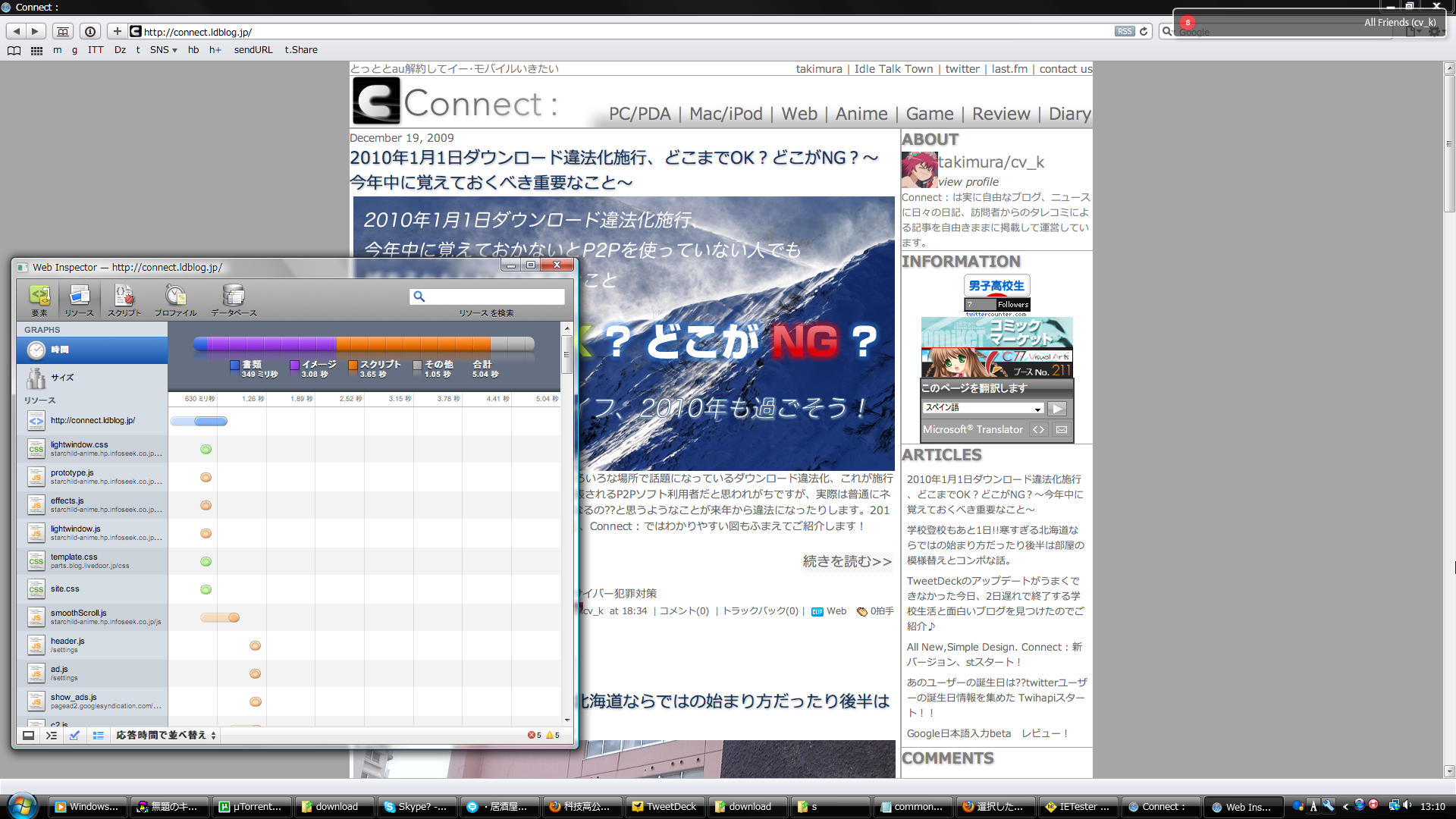Select the ad.js resource row
Screen dimensions: 1456x819
coord(92,673)
